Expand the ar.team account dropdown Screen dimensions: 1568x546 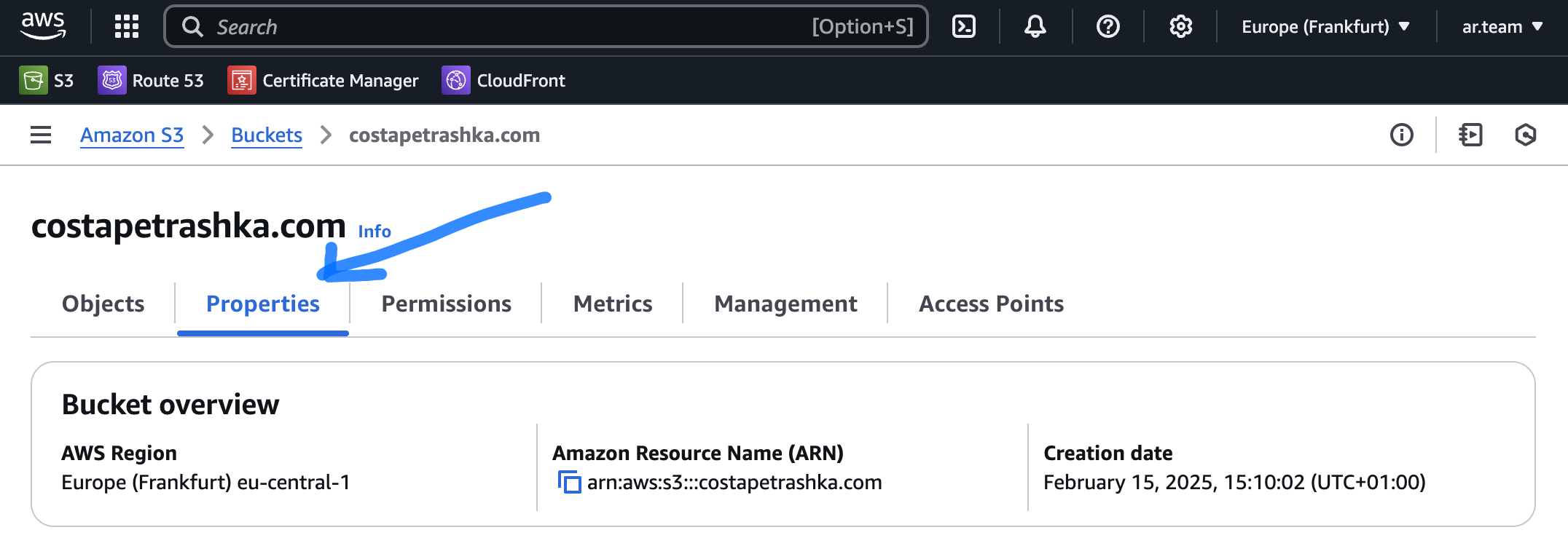tap(1502, 27)
